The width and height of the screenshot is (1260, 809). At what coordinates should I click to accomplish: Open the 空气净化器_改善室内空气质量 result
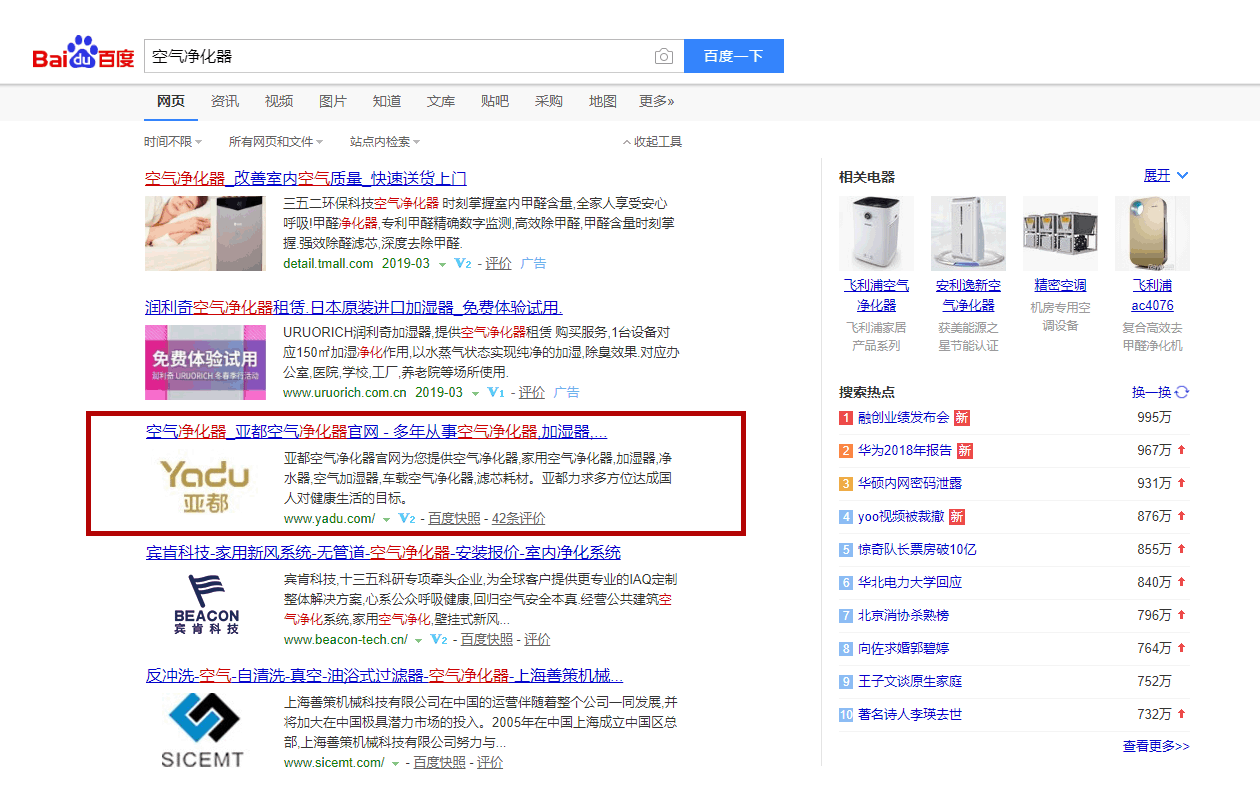[x=306, y=179]
